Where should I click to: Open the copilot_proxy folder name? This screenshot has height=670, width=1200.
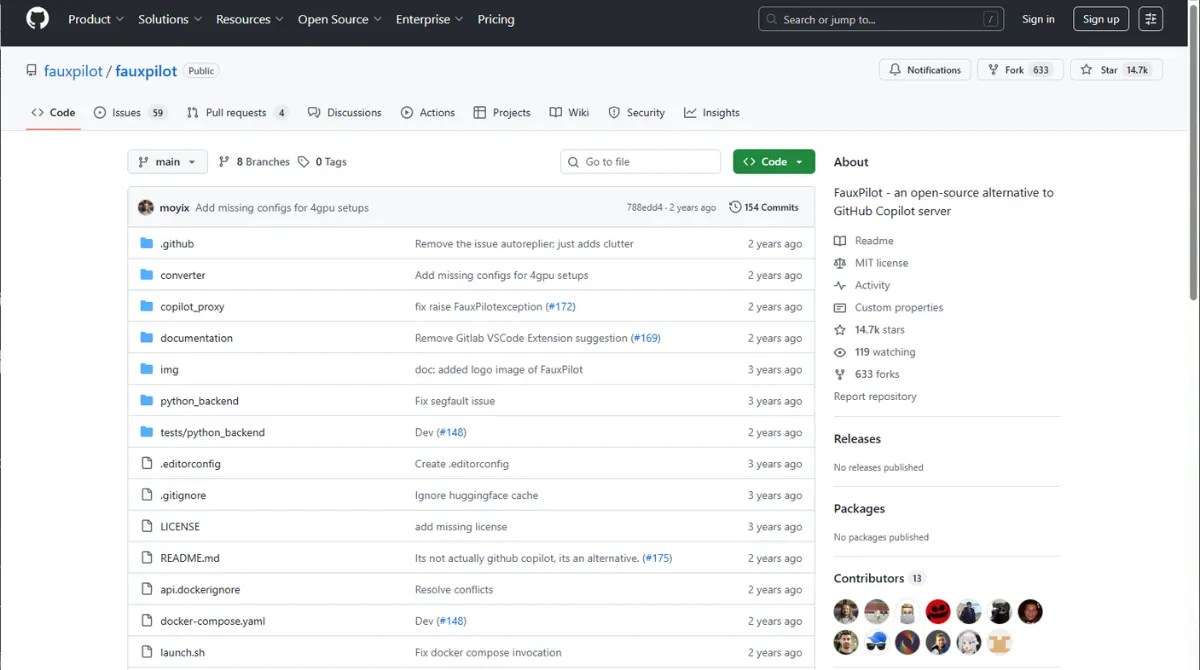coord(192,307)
